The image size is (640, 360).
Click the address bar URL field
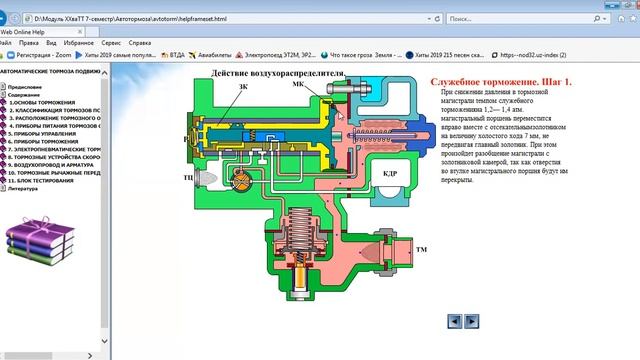point(229,19)
